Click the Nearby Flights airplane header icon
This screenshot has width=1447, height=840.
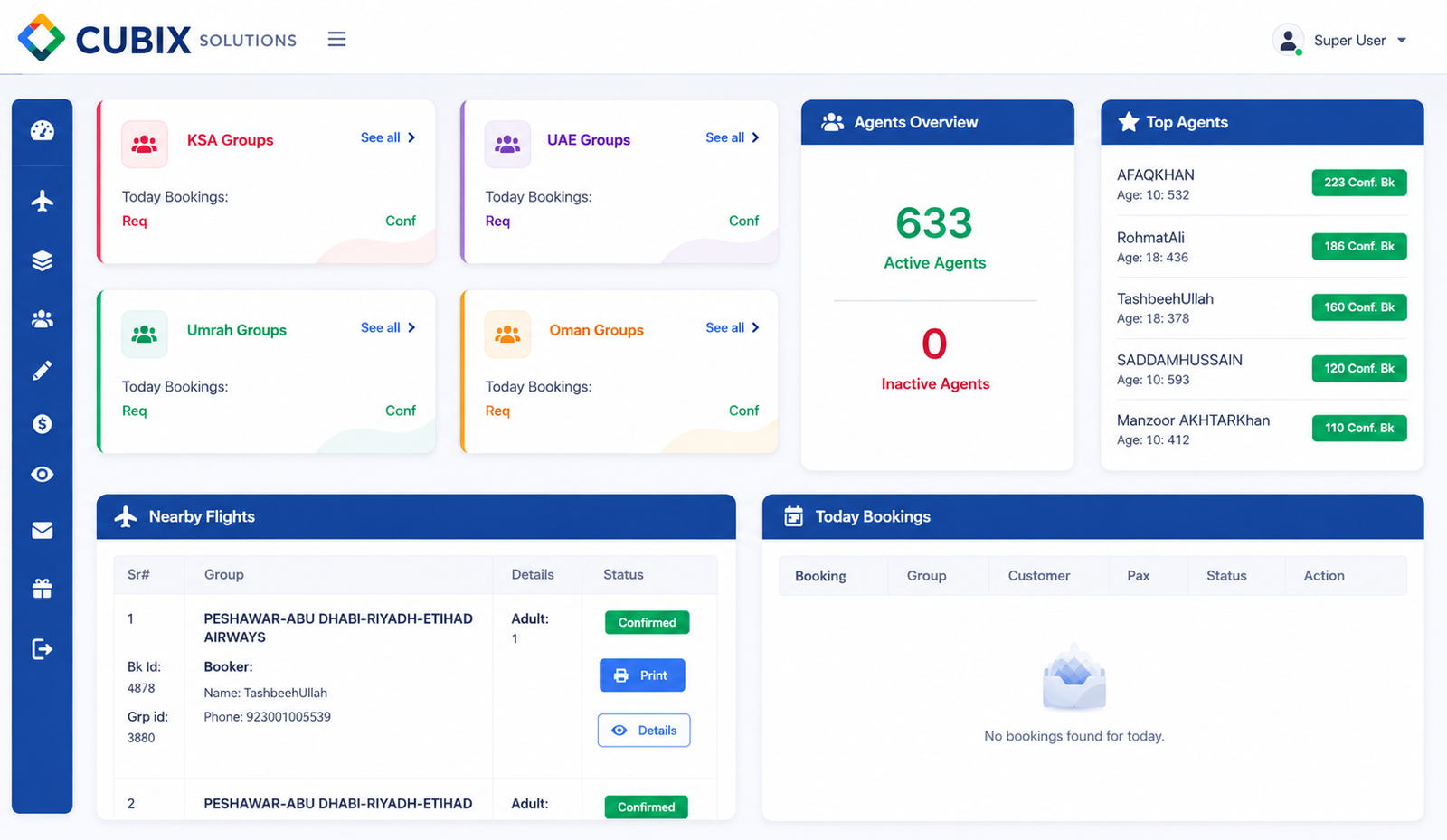click(126, 516)
